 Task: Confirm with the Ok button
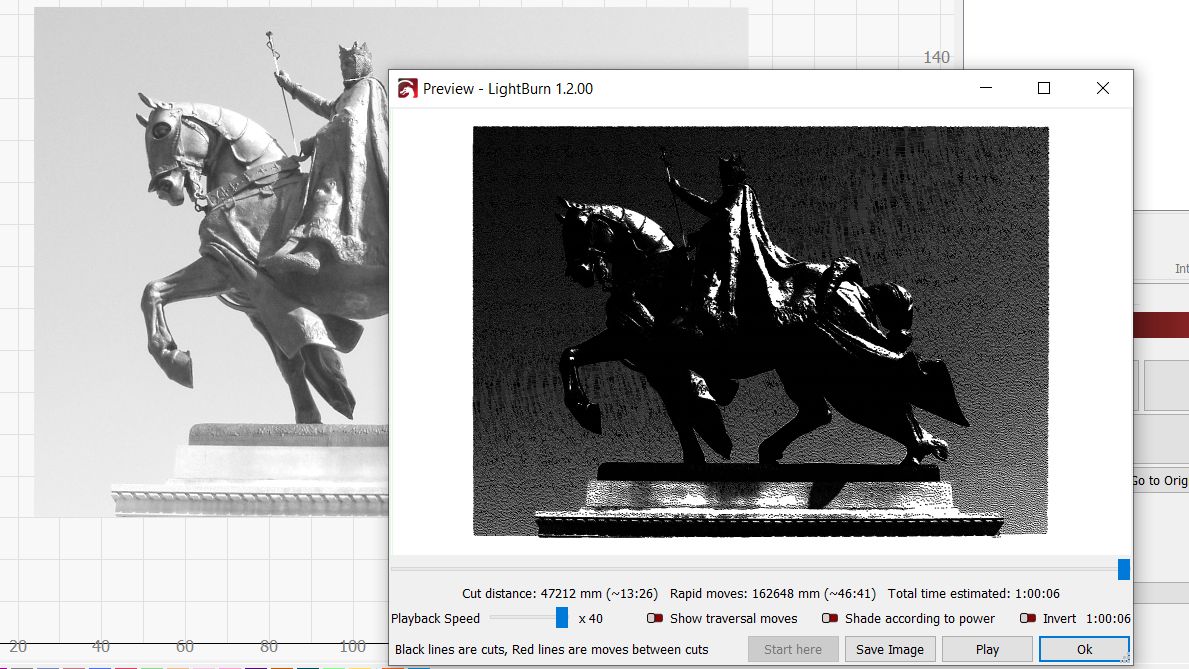coord(1084,649)
